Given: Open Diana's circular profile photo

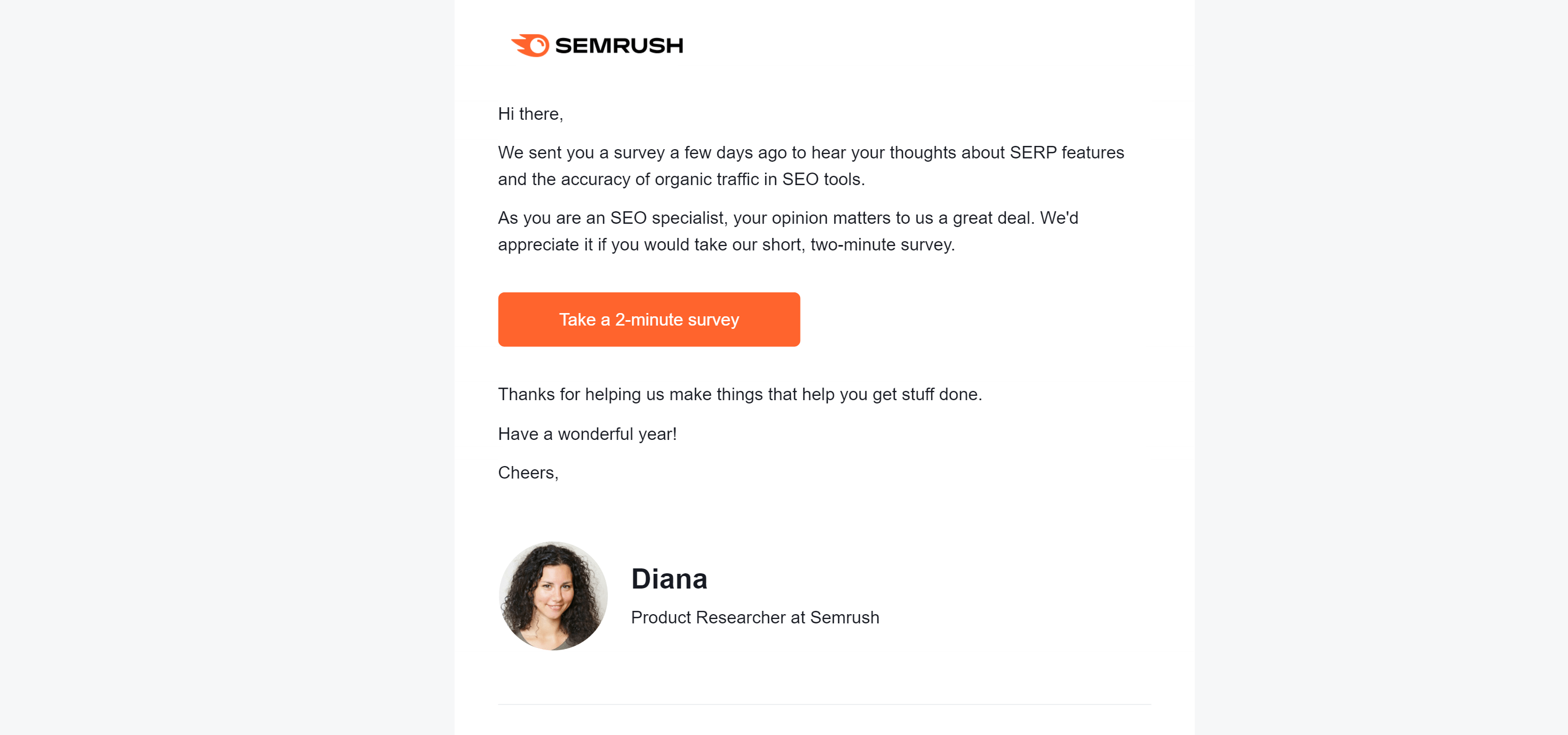Looking at the screenshot, I should click(553, 596).
